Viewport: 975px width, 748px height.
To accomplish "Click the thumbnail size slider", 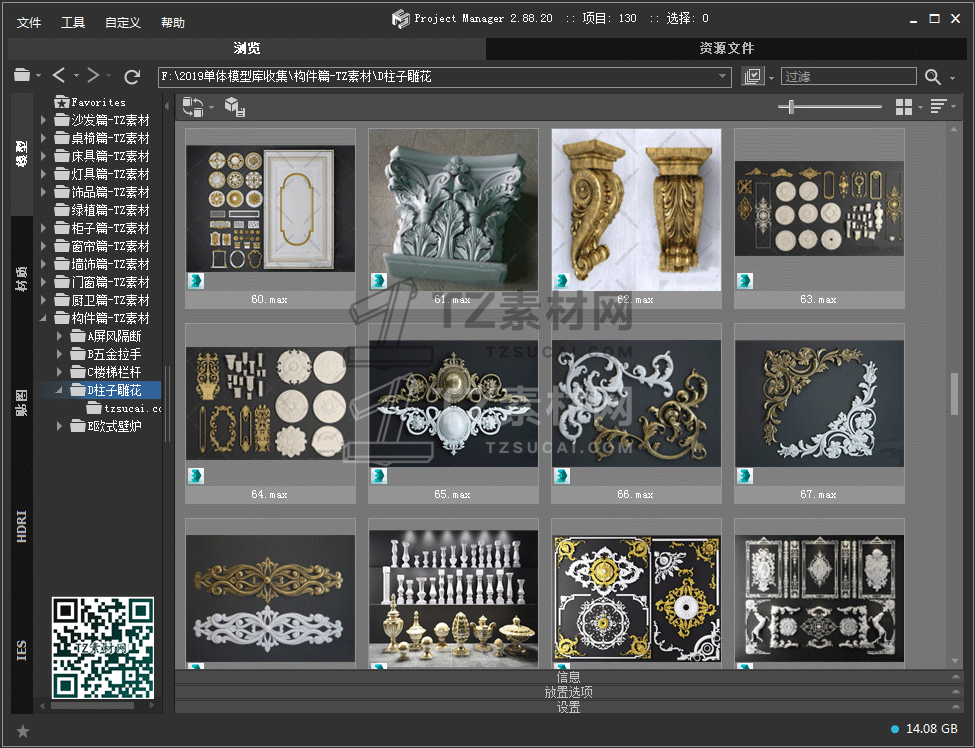I will pos(792,107).
